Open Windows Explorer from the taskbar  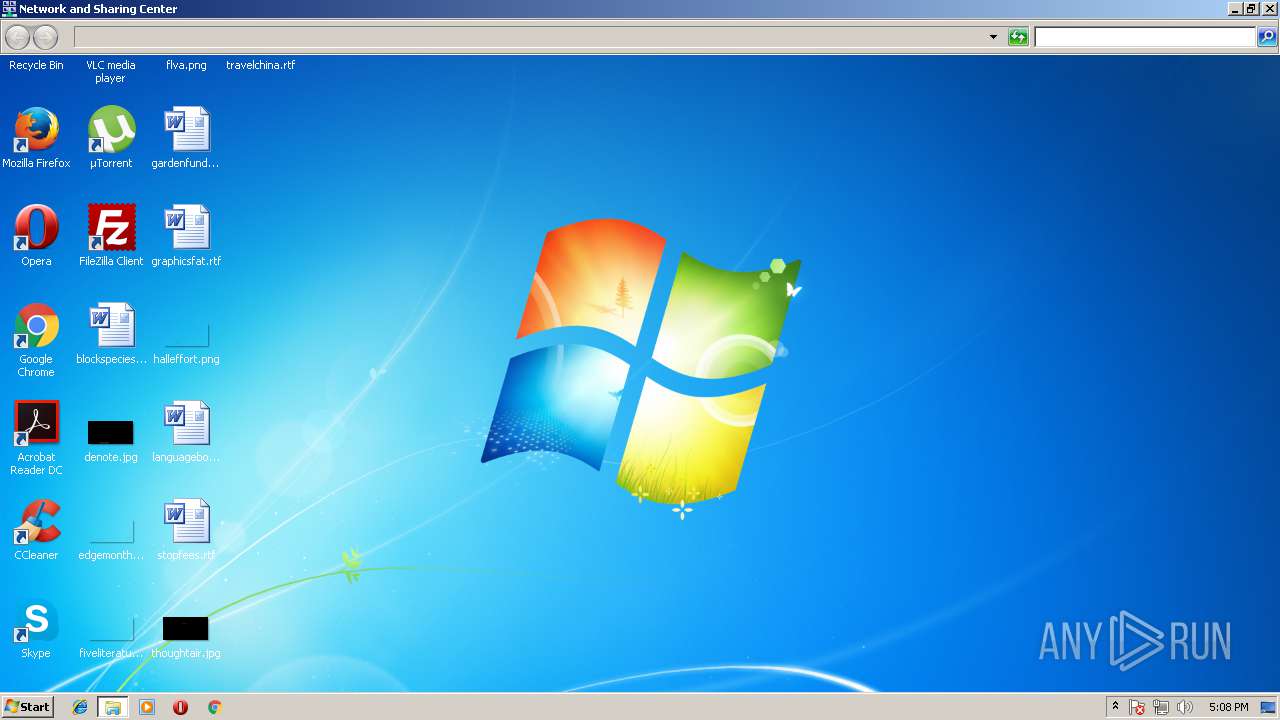113,707
